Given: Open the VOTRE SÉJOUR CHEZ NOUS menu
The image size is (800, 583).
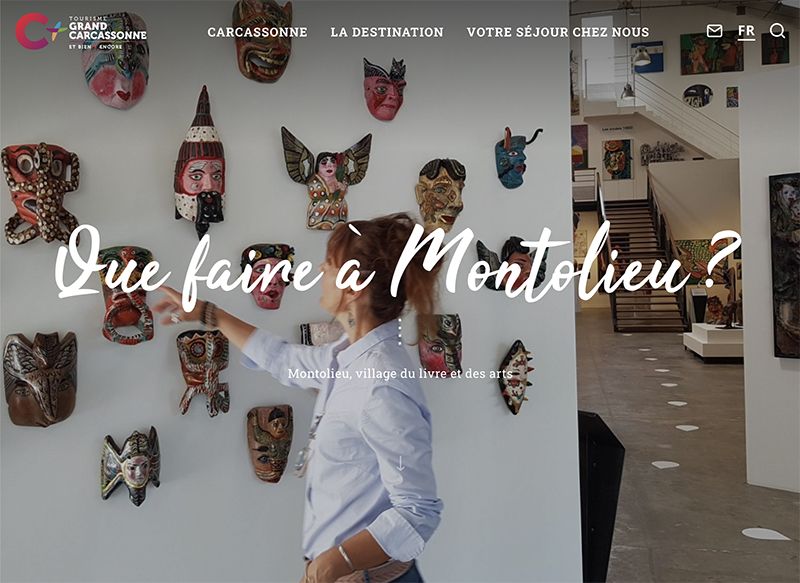Looking at the screenshot, I should (x=558, y=32).
